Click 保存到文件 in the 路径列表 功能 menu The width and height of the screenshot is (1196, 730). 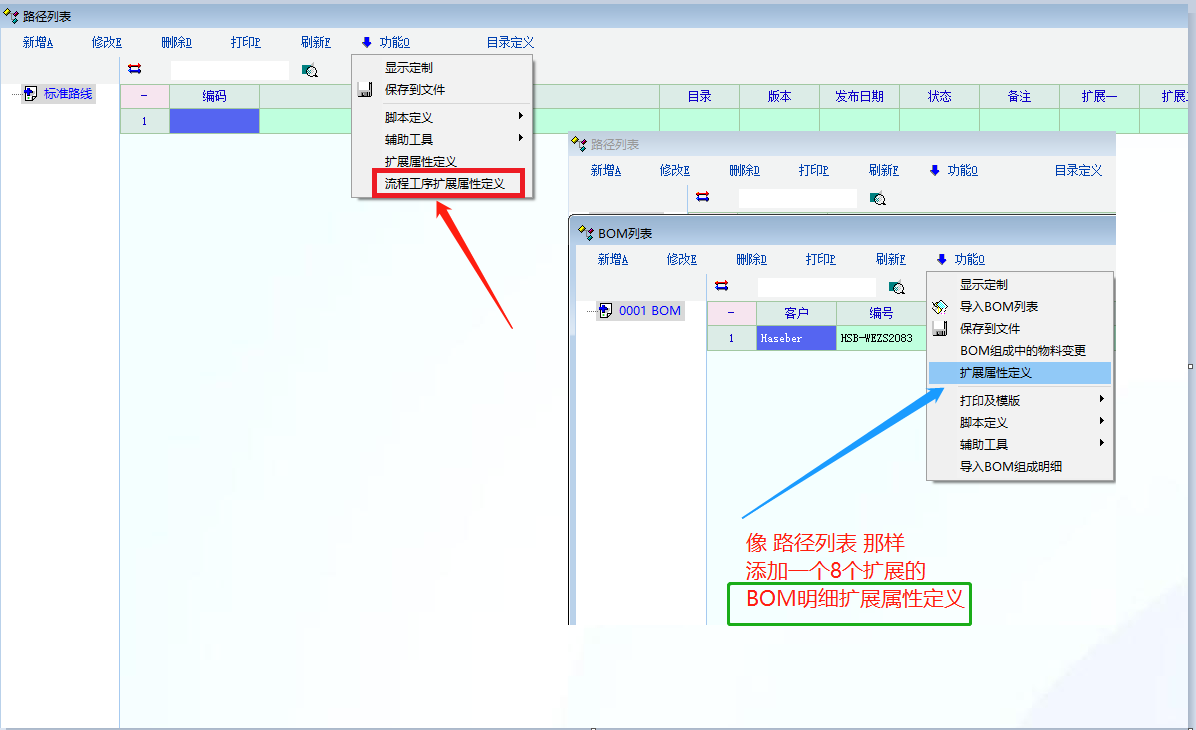(415, 90)
